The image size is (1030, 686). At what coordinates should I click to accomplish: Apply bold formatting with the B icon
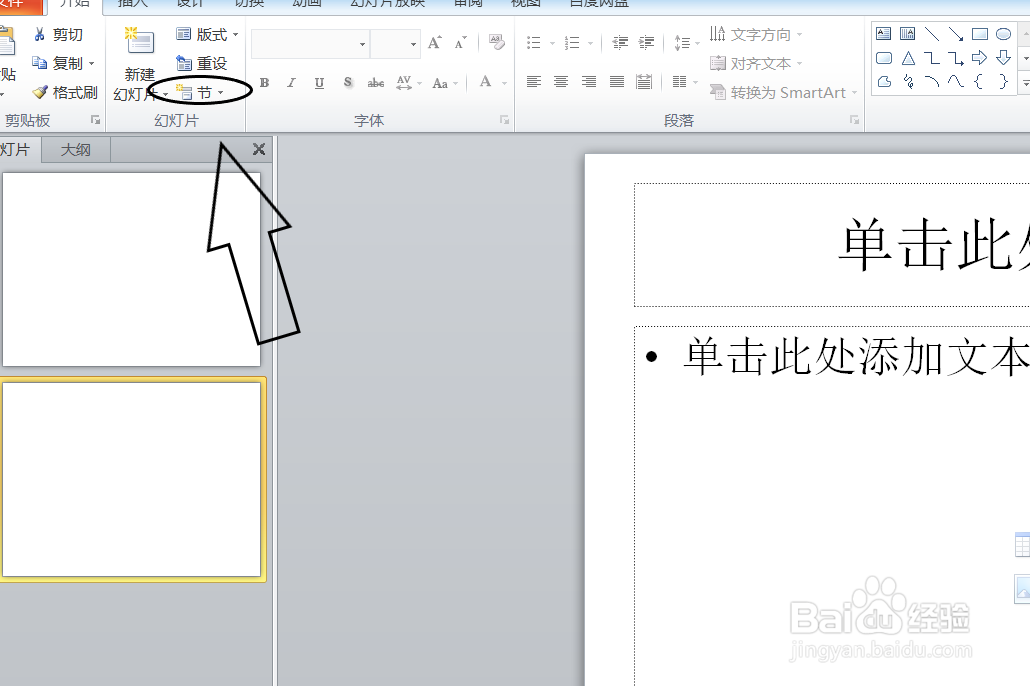[x=264, y=82]
